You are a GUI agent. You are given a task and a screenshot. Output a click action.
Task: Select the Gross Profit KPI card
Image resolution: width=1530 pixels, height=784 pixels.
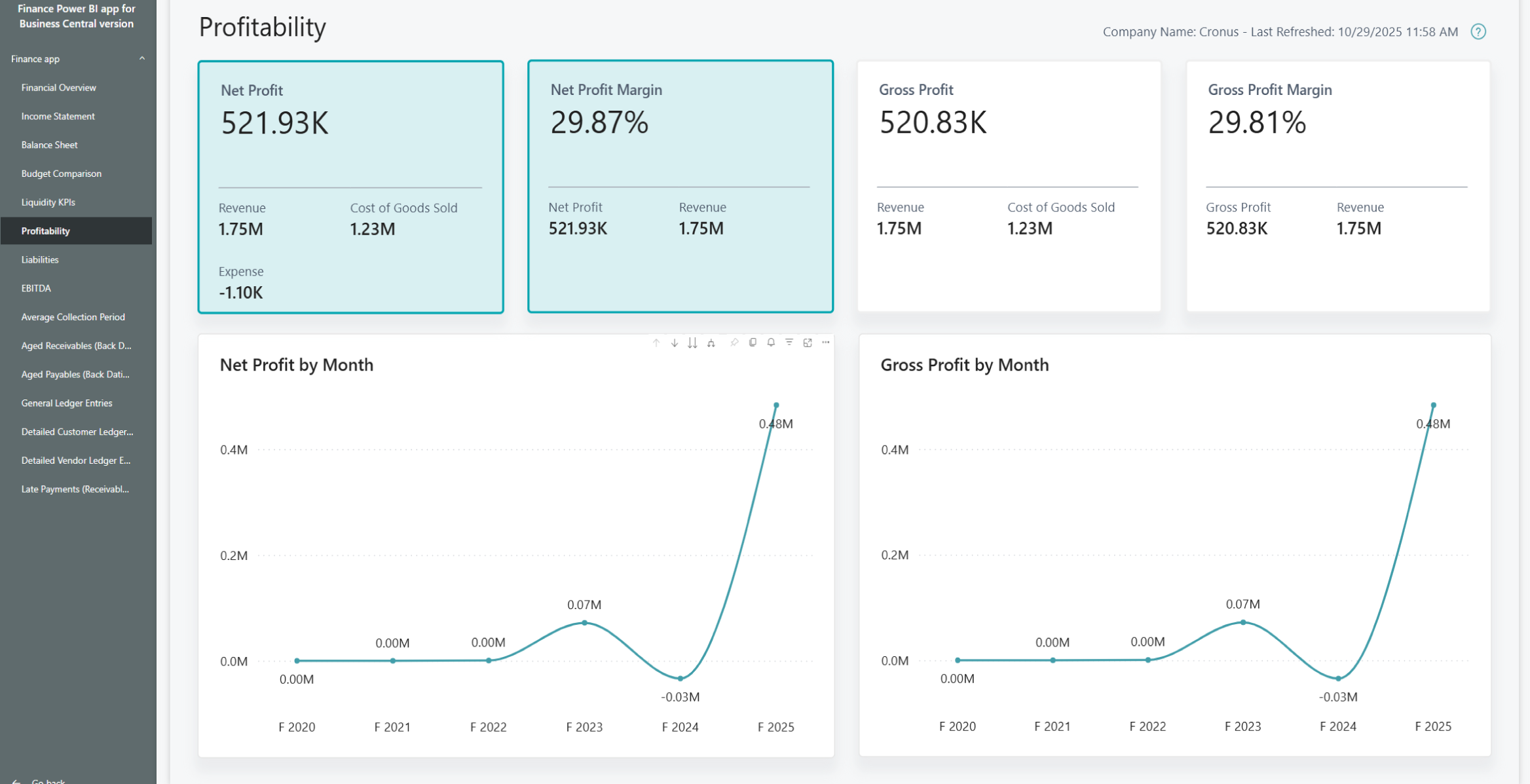point(1009,188)
